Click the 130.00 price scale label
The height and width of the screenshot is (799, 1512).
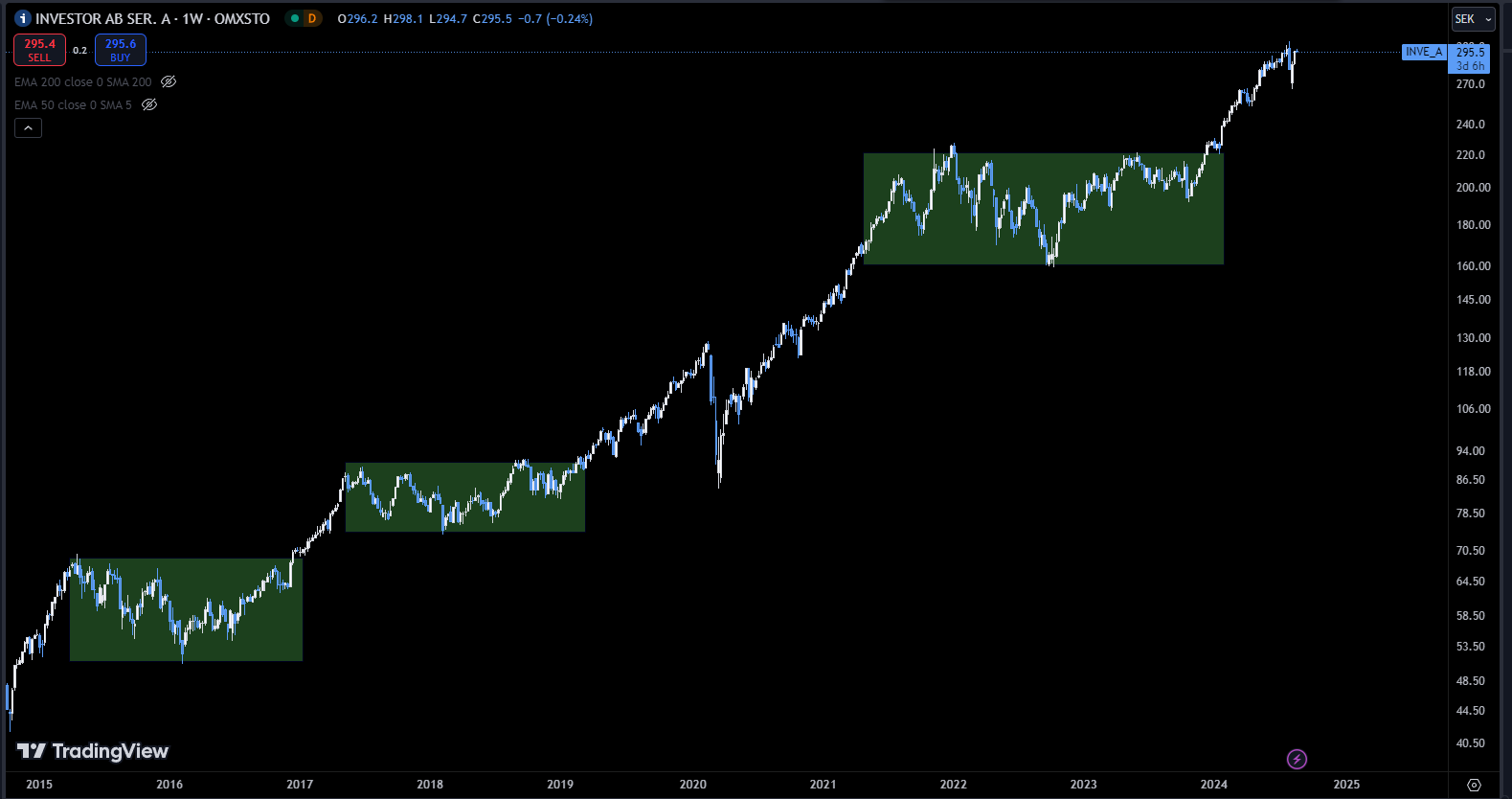1474,338
